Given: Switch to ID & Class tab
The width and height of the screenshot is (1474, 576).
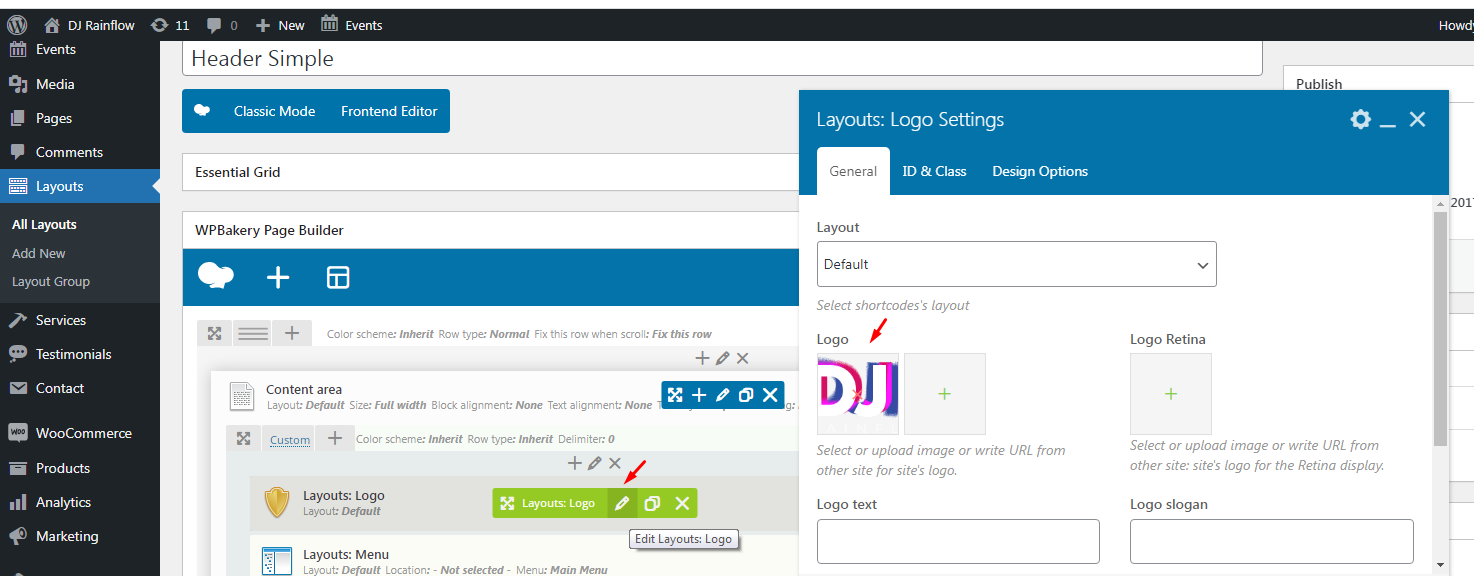Looking at the screenshot, I should 934,171.
